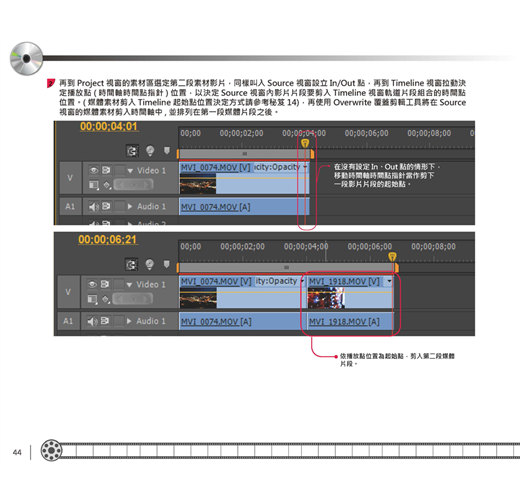Click the yellow playhead marker in the 00;00;04;01 timeline ruler
Image resolution: width=520 pixels, height=500 pixels.
click(305, 143)
